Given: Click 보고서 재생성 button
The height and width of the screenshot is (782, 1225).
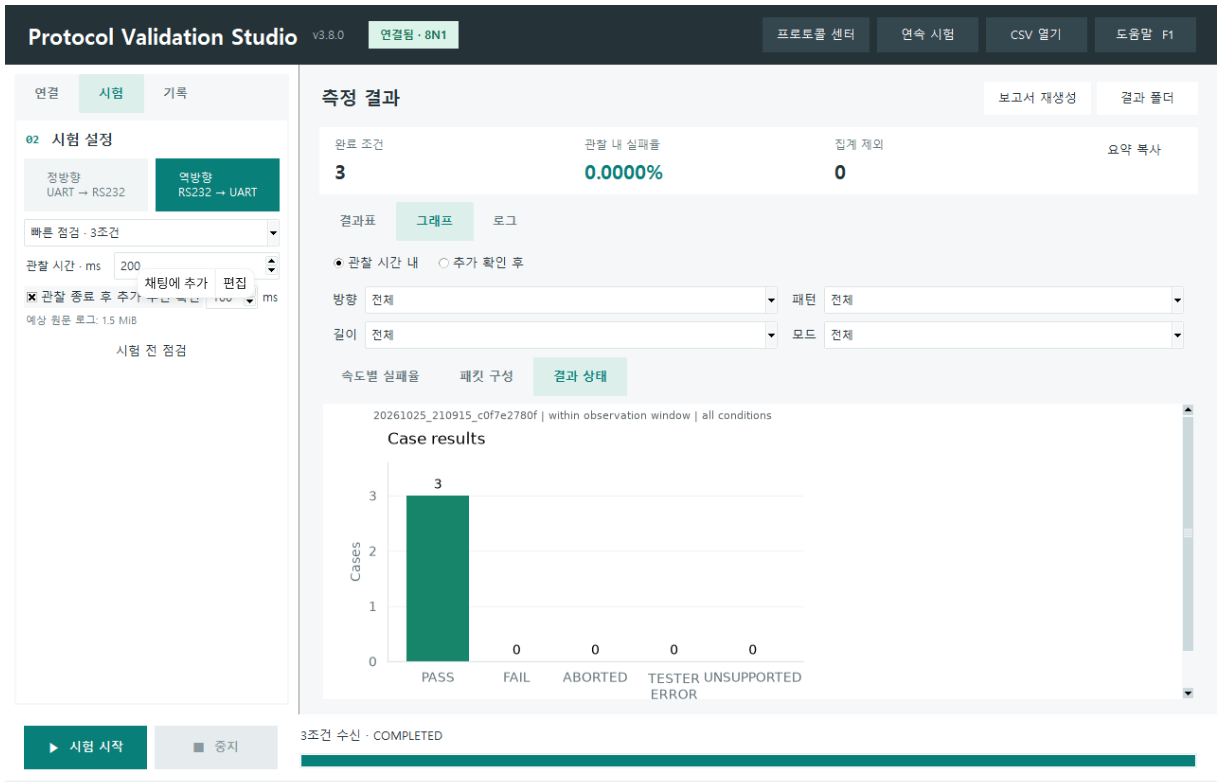Looking at the screenshot, I should tap(1037, 98).
